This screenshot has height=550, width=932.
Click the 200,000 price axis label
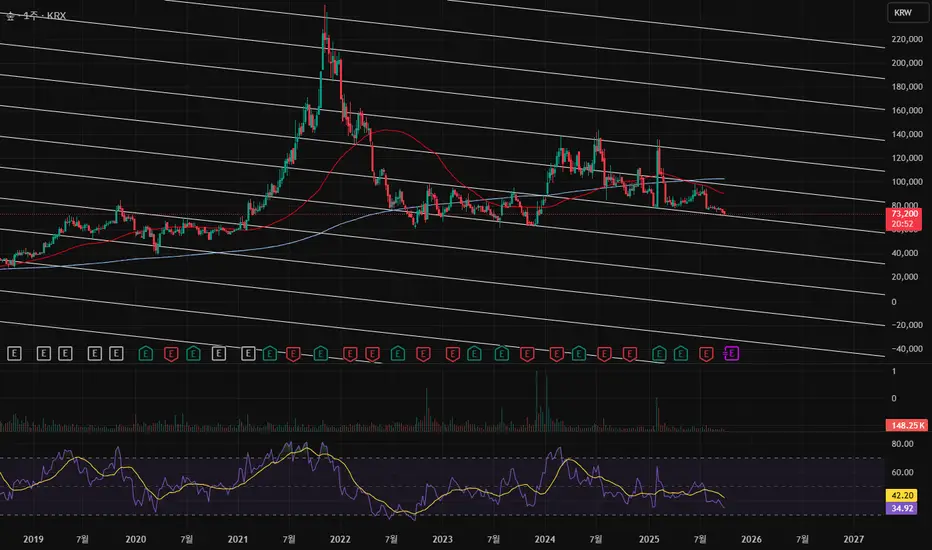point(907,63)
